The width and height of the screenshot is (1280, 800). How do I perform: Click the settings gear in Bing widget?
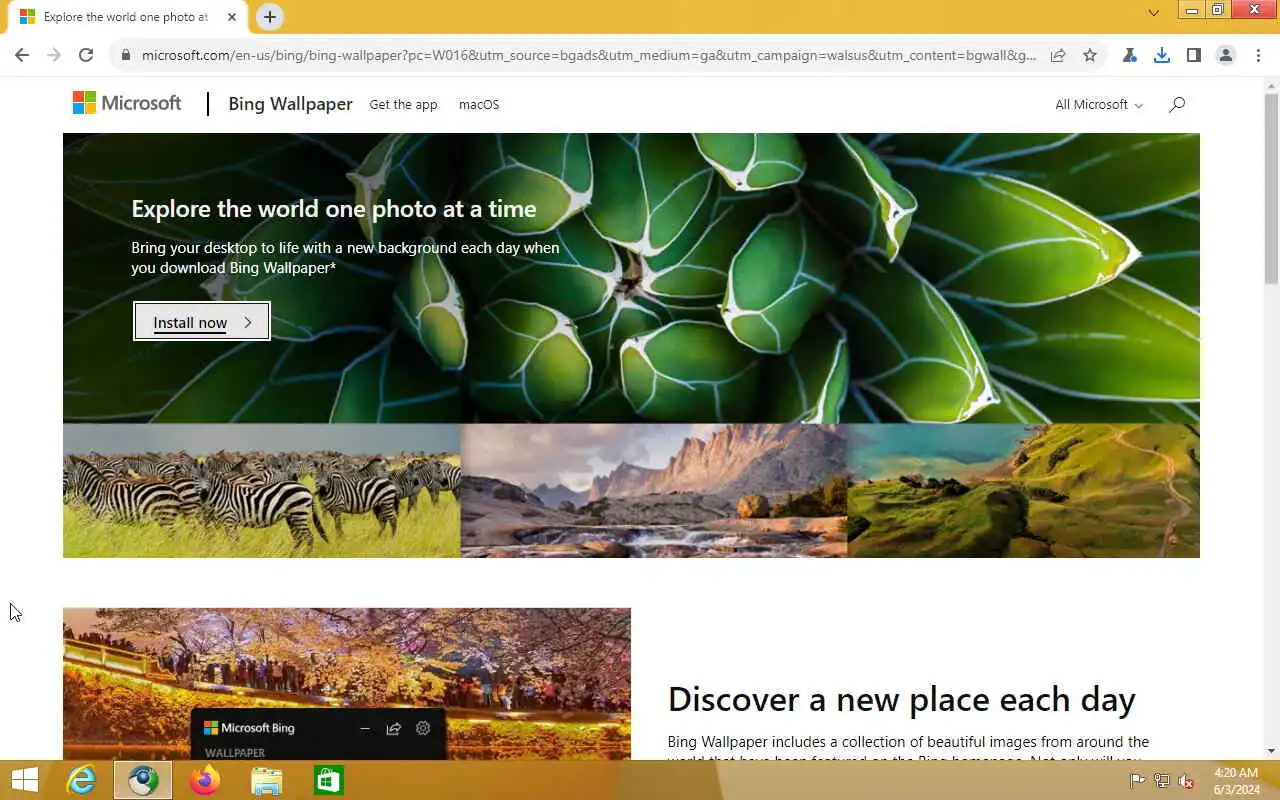coord(423,729)
